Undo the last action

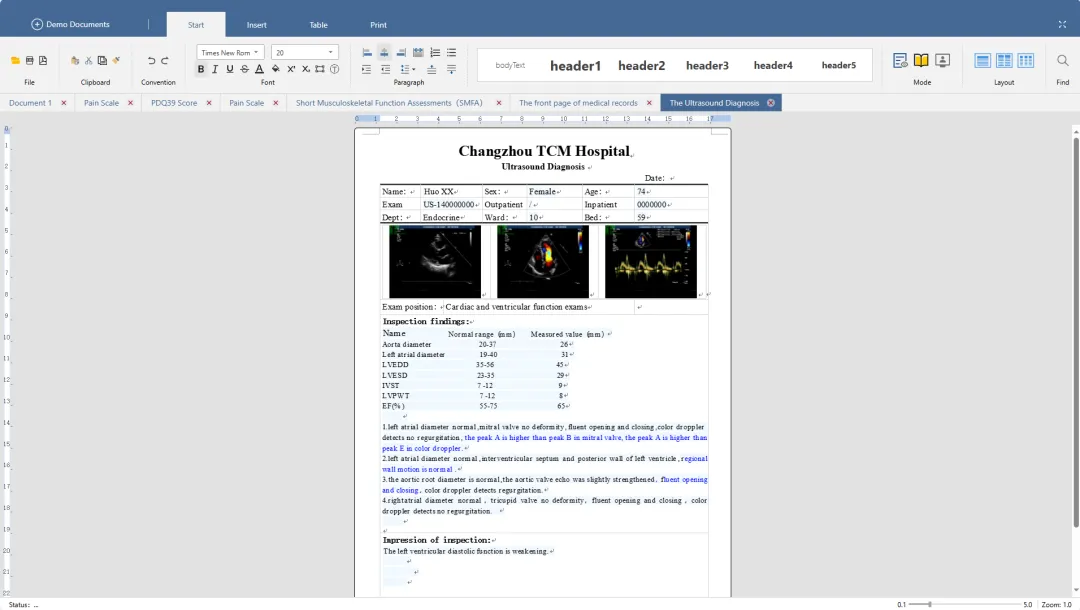pyautogui.click(x=152, y=61)
